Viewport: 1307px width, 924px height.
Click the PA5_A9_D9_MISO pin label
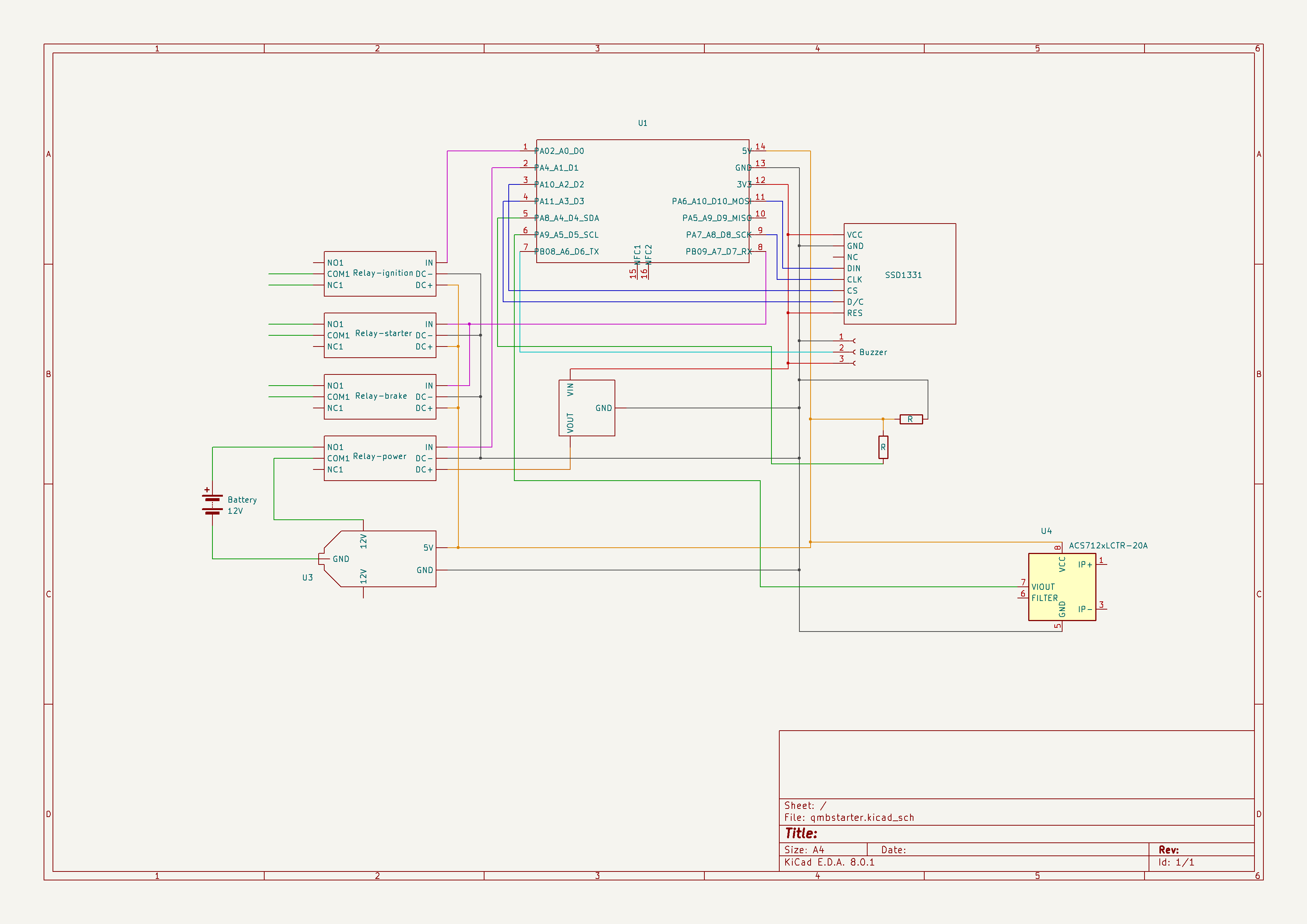pos(717,218)
